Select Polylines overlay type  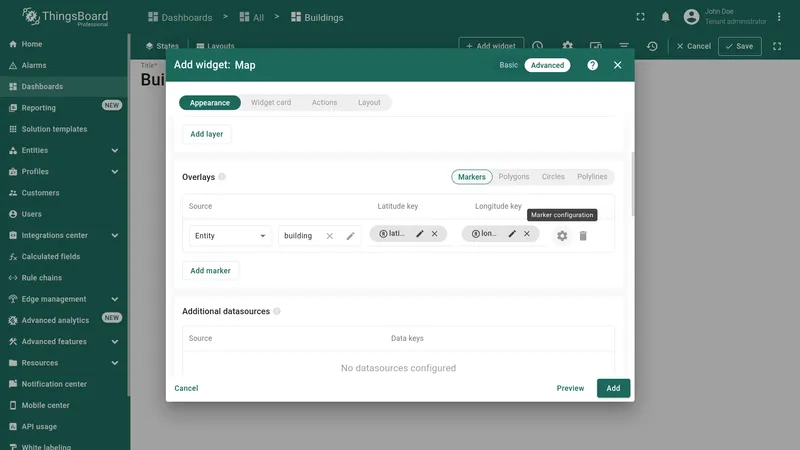[592, 177]
